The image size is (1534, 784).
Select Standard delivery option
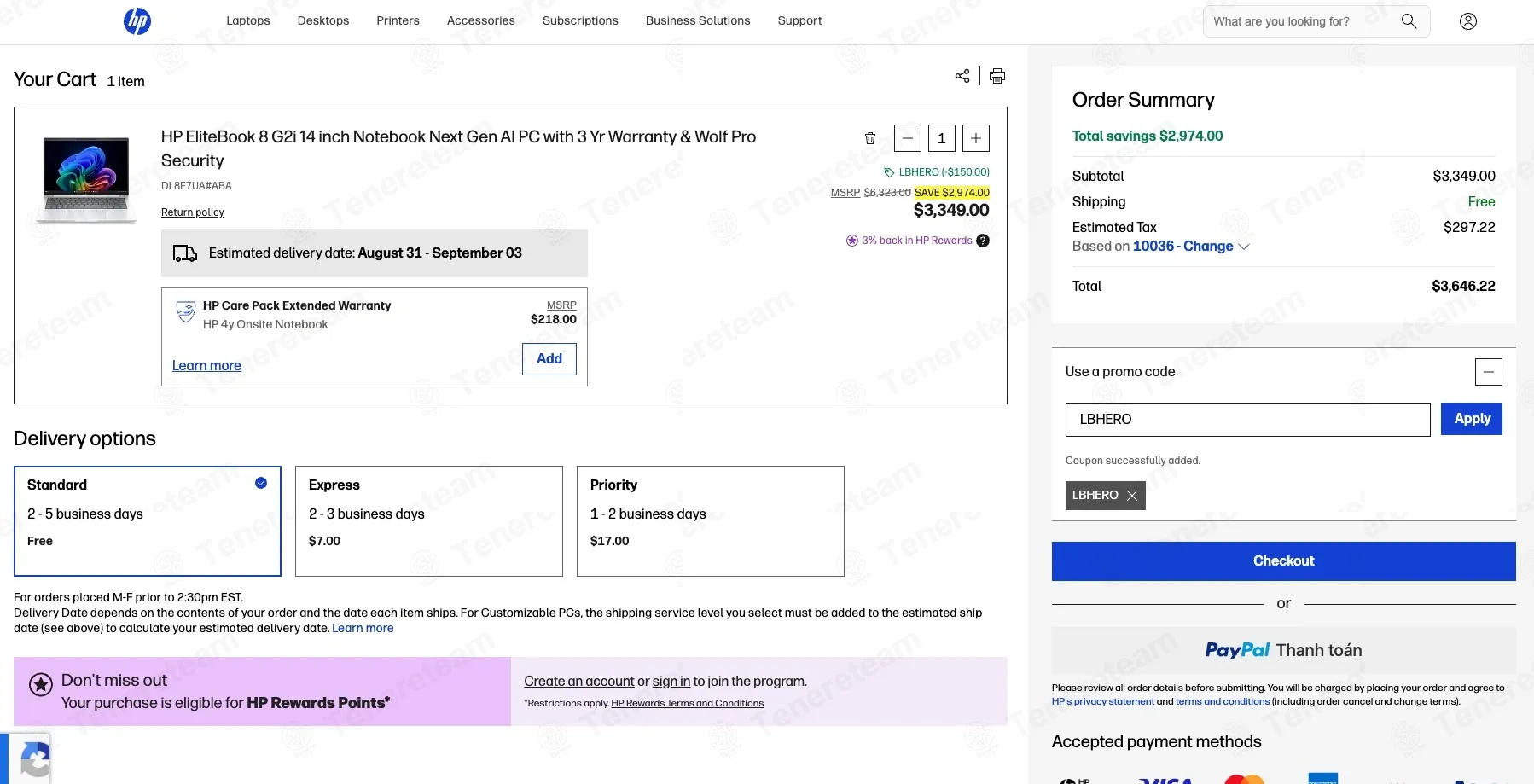[x=148, y=521]
